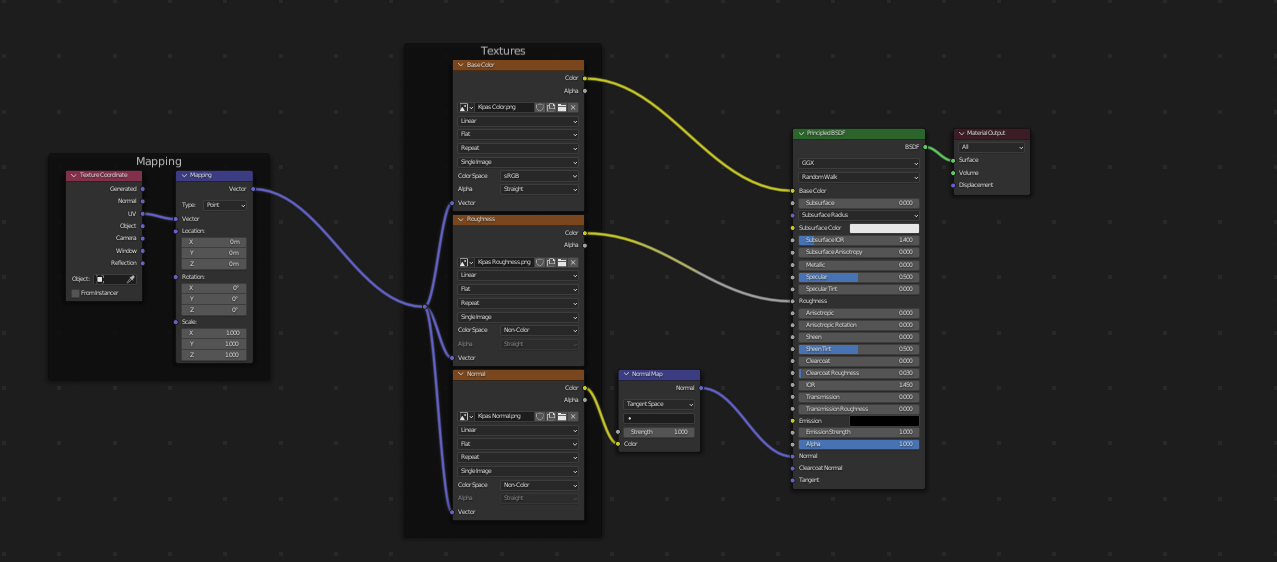Viewport: 1277px width, 562px height.
Task: Click the black Emission color swatch
Action: (884, 421)
